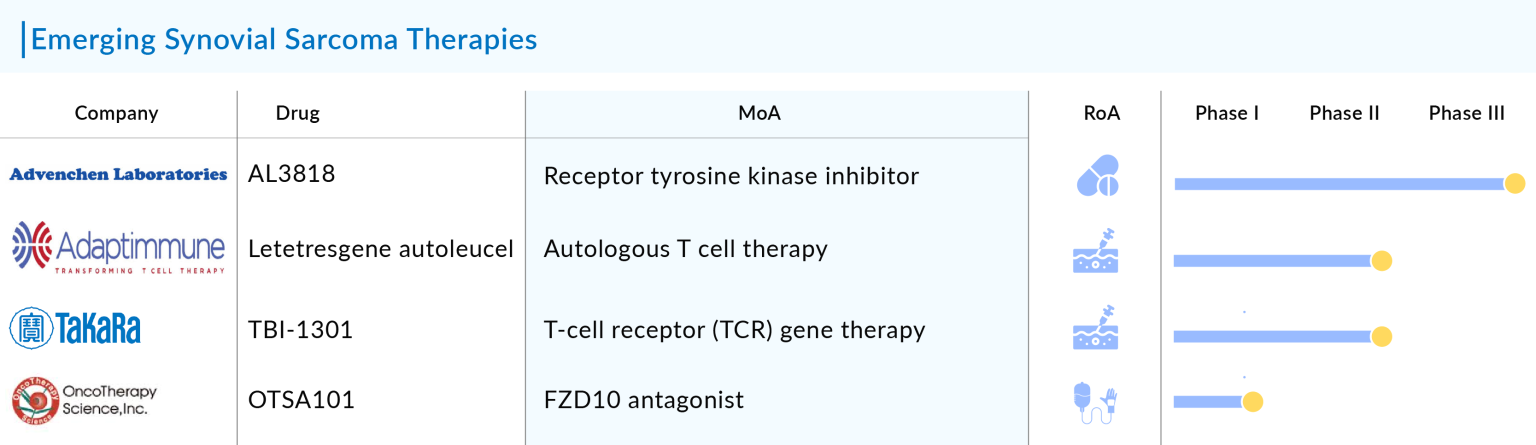Click the yellow Phase I marker for OTSA101
Screen dimensions: 1536x445
(x=1252, y=402)
